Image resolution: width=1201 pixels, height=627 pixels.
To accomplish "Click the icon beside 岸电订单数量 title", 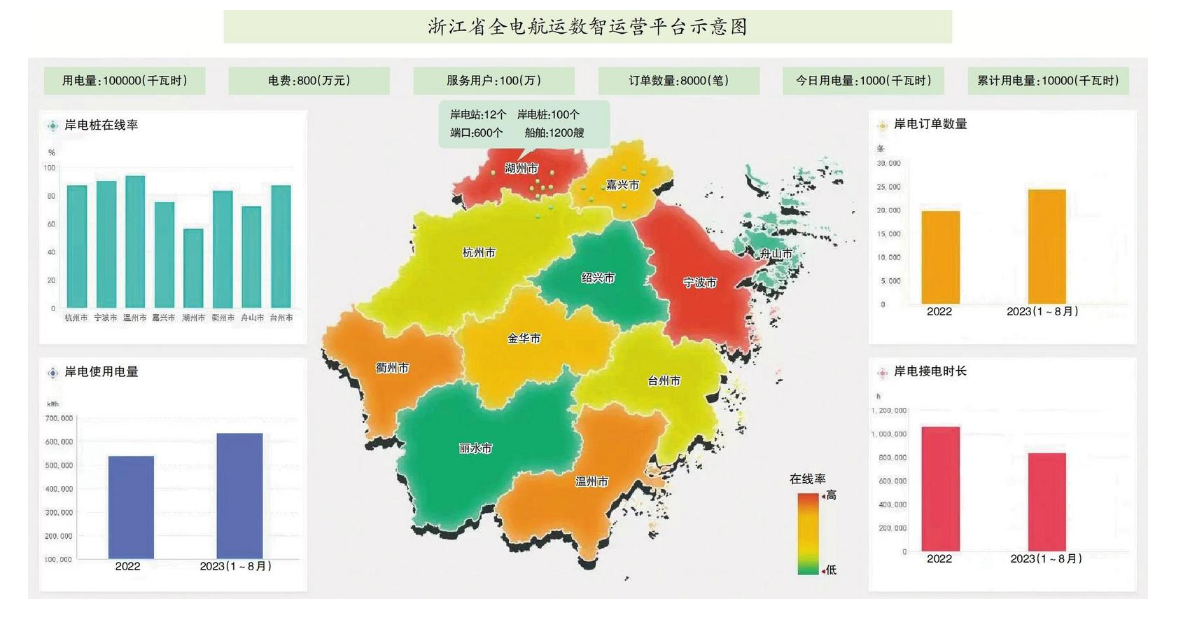I will 881,125.
